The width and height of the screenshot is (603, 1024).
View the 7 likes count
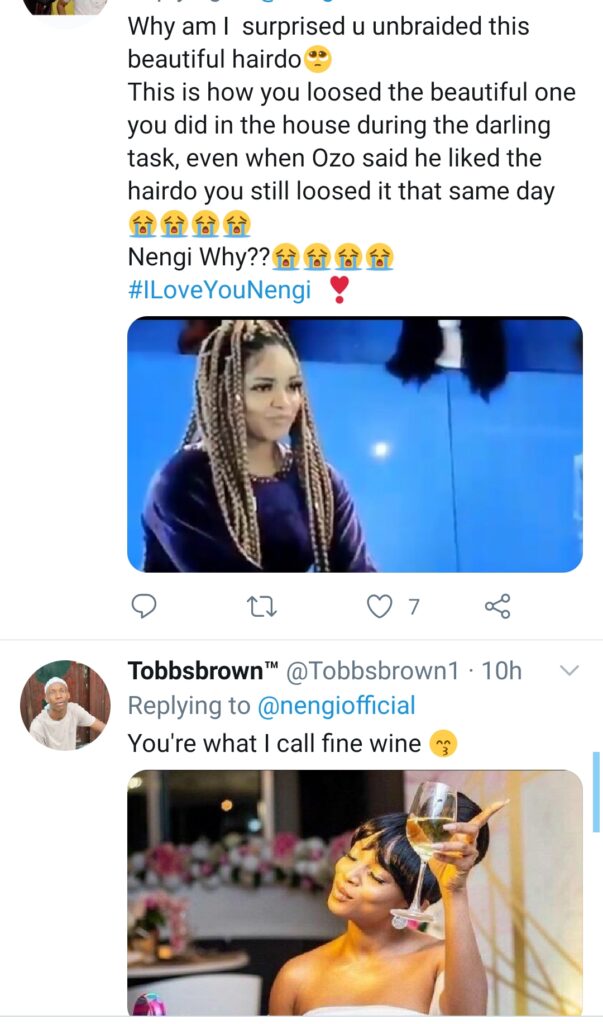pyautogui.click(x=413, y=606)
